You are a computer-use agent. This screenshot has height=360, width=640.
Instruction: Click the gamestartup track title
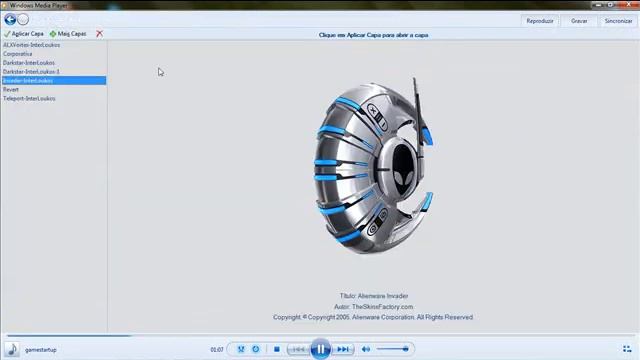tap(41, 350)
